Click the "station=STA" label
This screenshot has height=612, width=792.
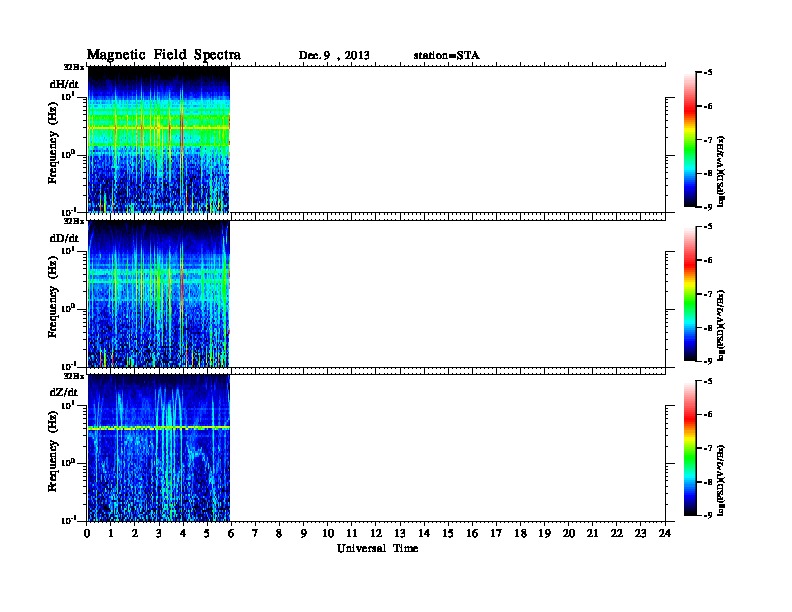pos(446,56)
